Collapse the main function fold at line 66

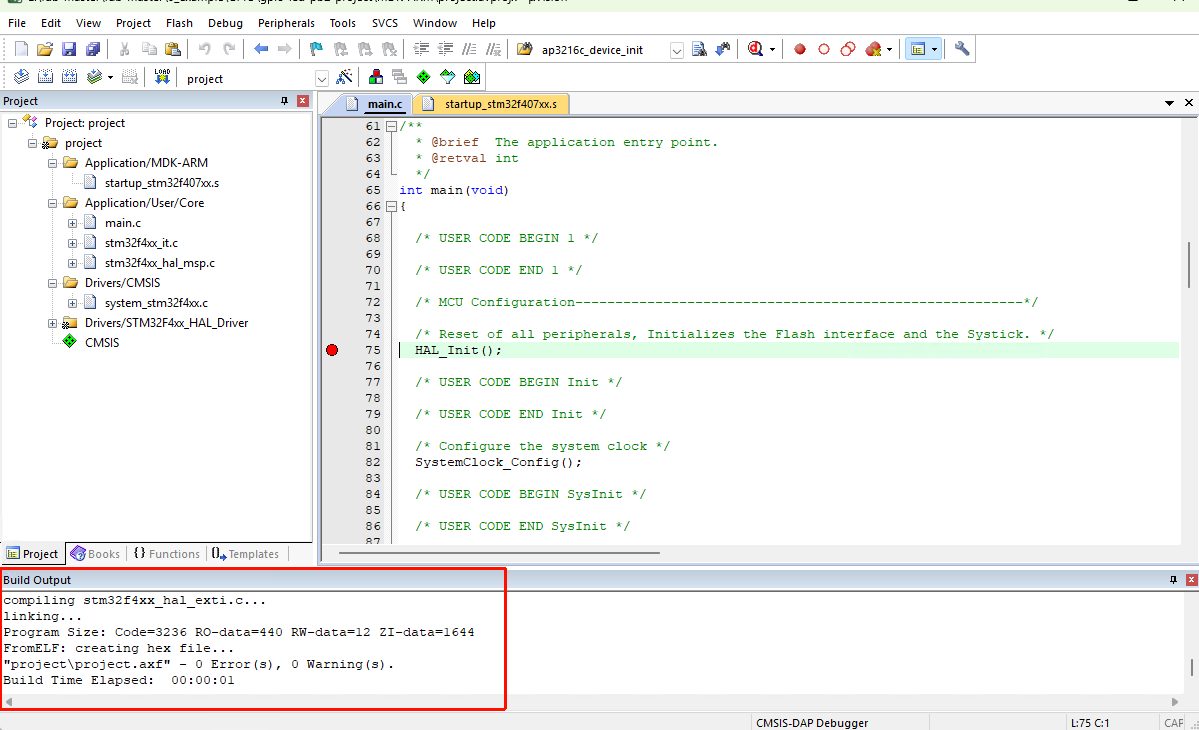[391, 206]
